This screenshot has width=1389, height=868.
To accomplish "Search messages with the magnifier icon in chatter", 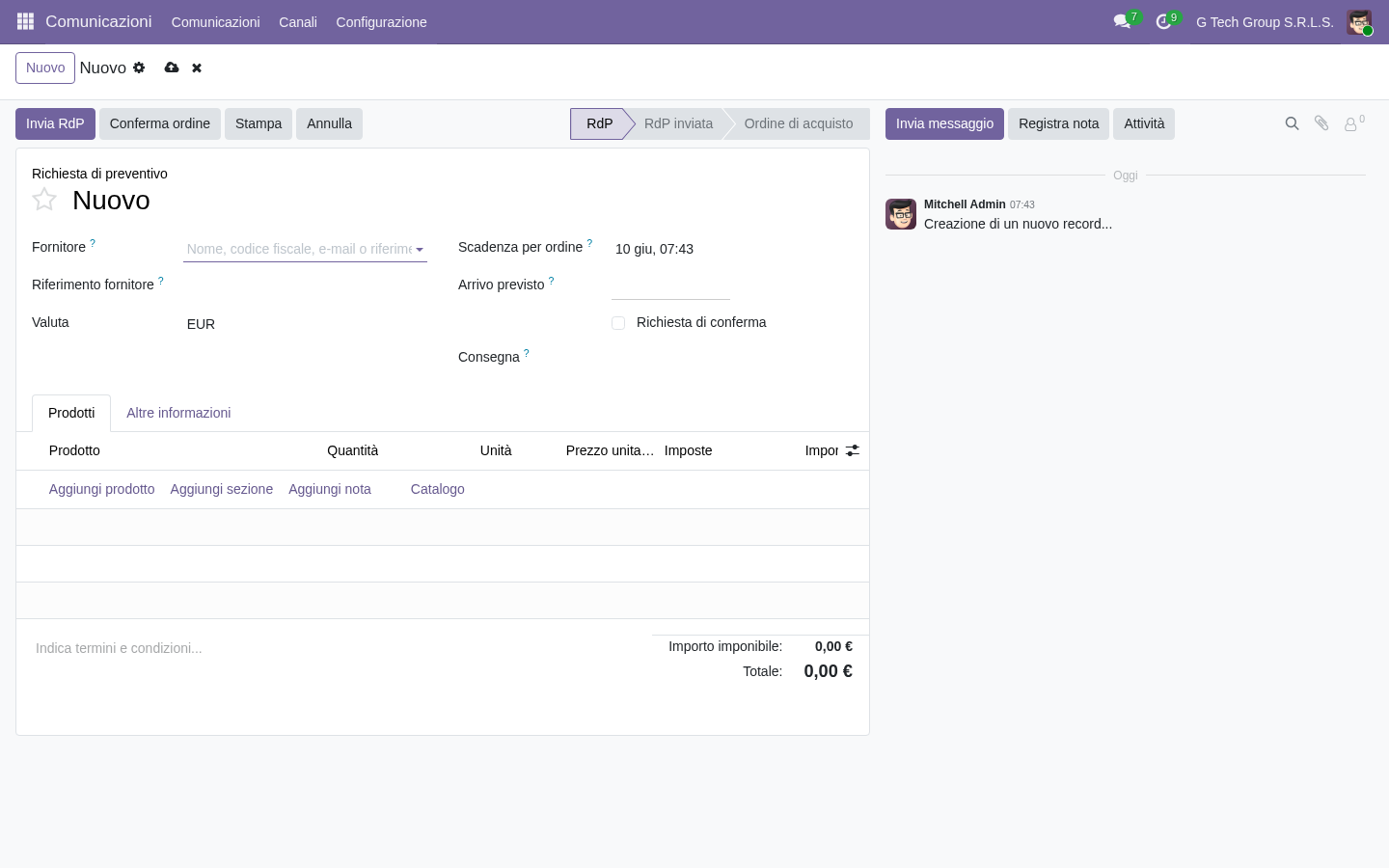I will pos(1292,123).
